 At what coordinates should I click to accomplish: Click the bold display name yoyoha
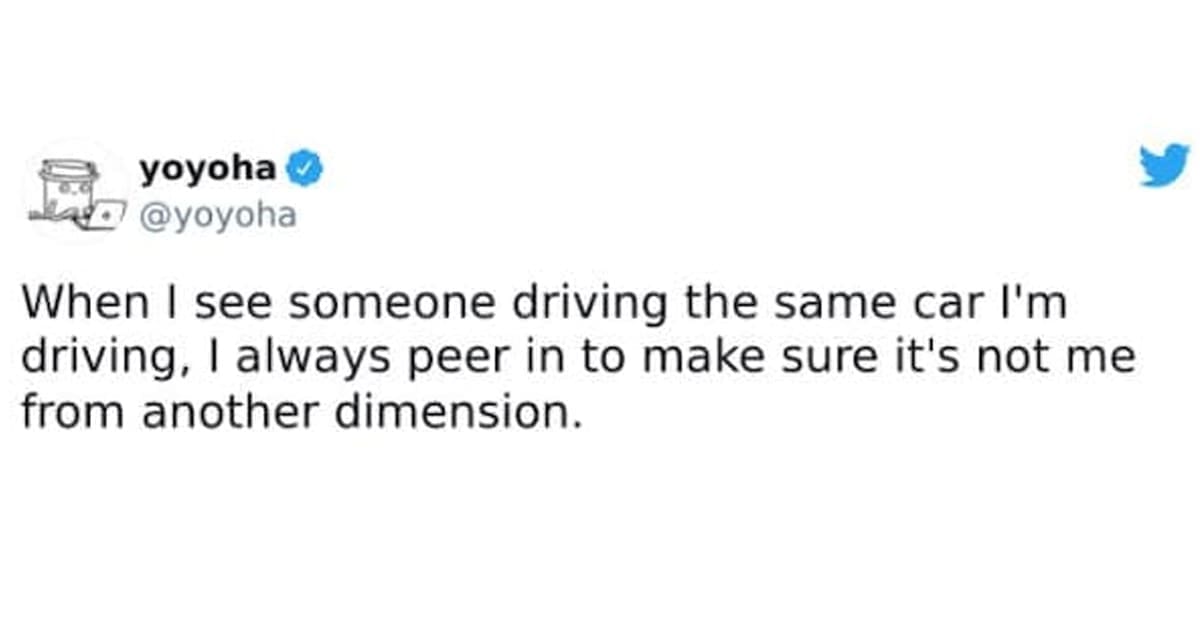(x=208, y=169)
